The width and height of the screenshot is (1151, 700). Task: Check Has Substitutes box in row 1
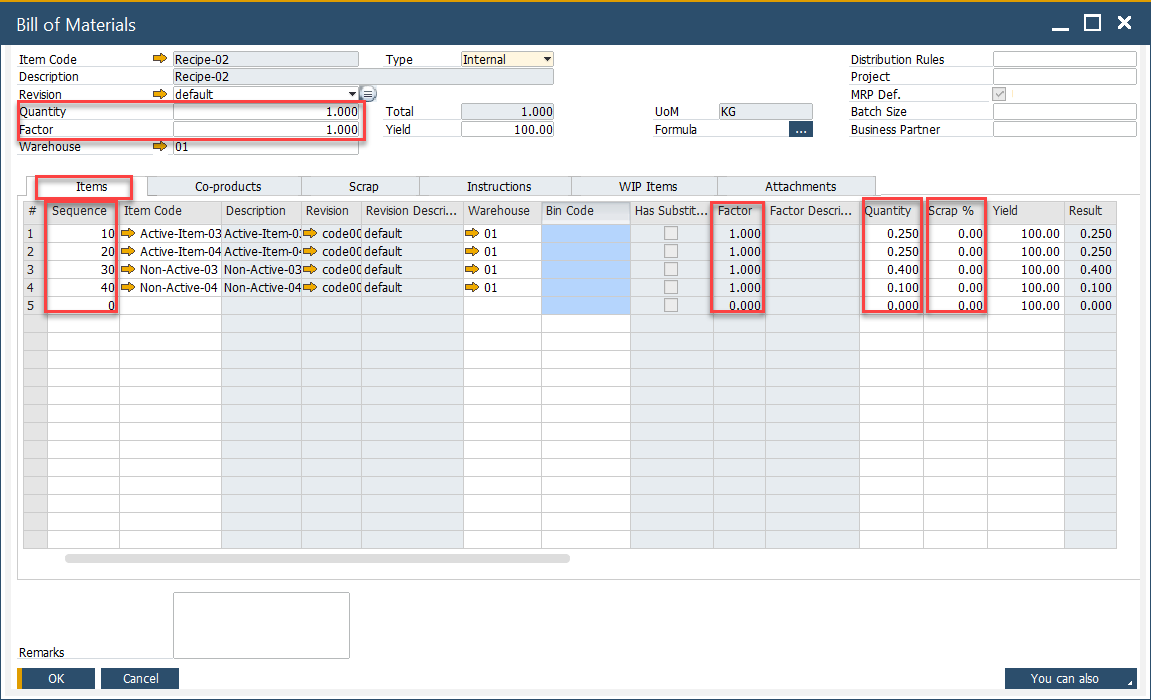tap(671, 233)
